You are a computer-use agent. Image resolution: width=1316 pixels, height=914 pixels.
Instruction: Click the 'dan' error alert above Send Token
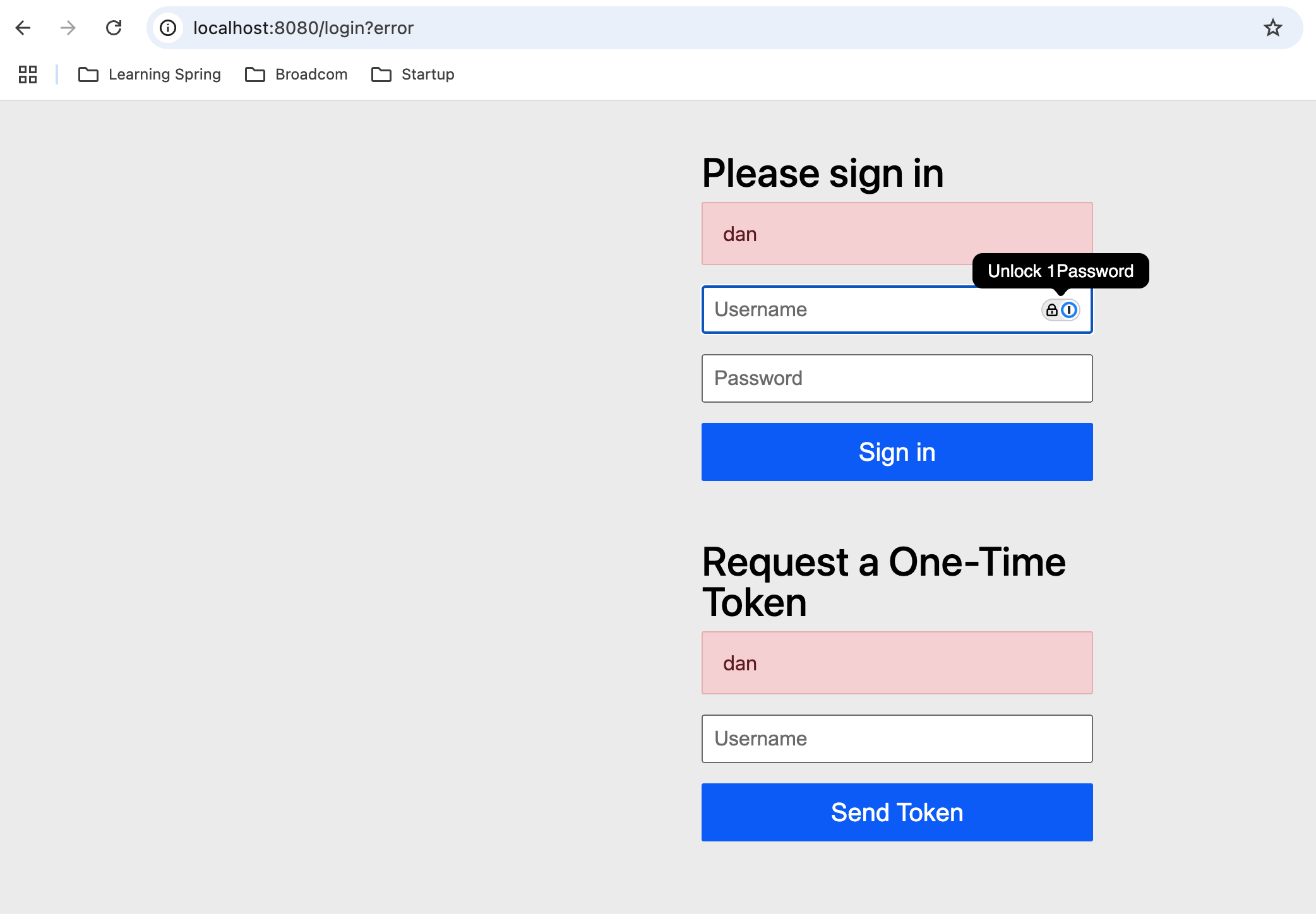pos(897,663)
